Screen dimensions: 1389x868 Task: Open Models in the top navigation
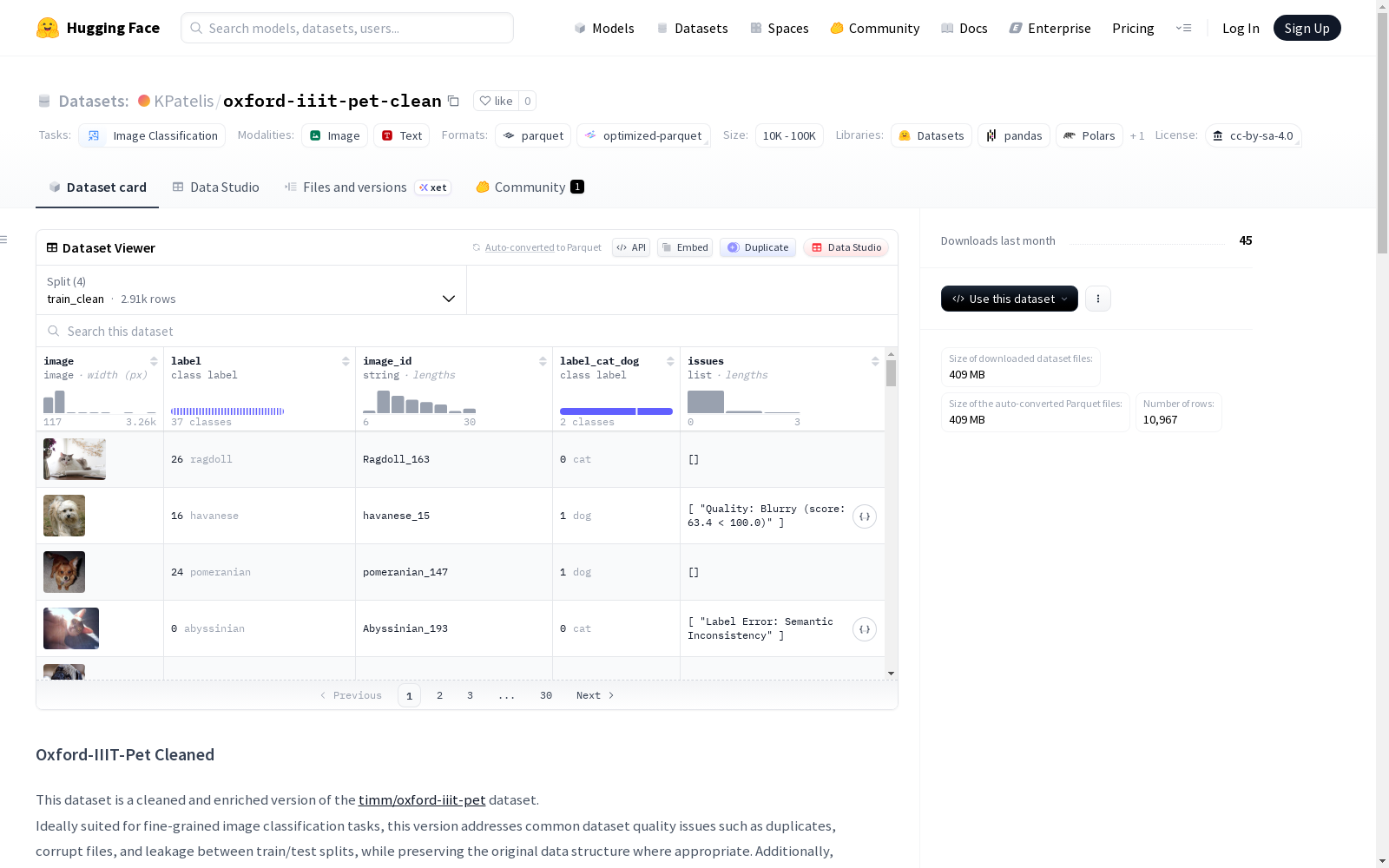pos(604,28)
